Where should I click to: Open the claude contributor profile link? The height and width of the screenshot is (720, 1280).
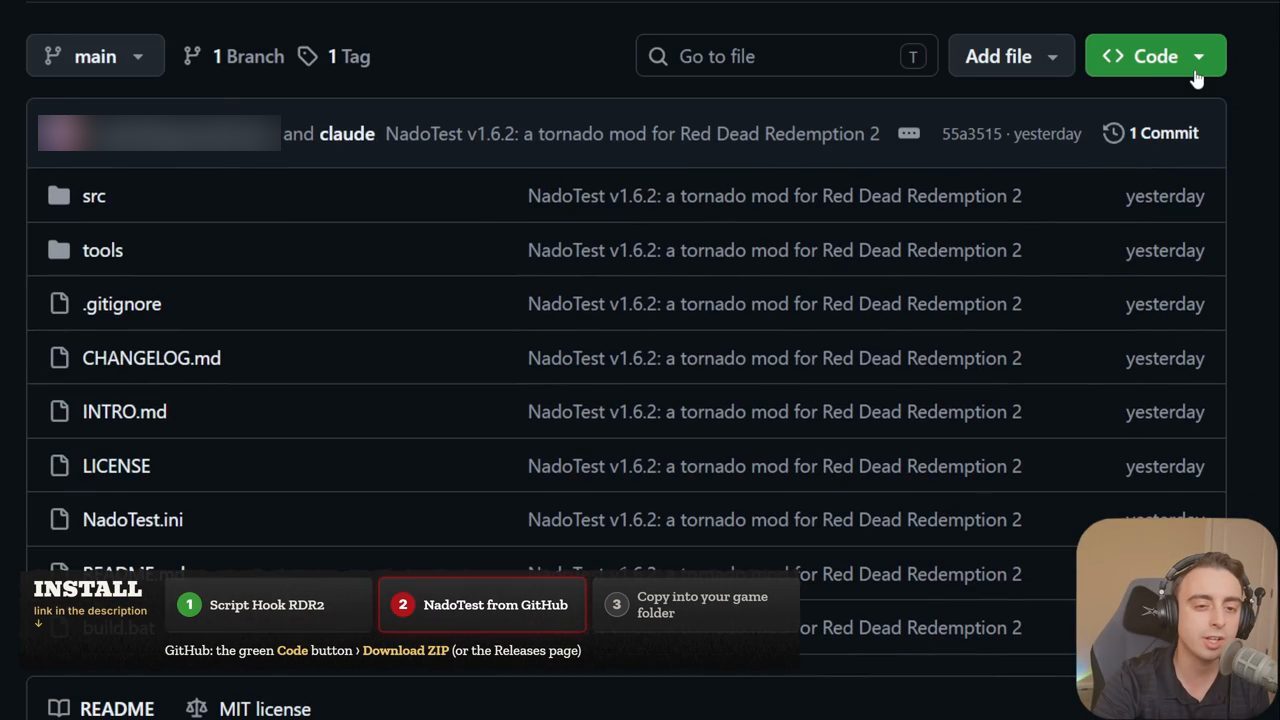[347, 134]
